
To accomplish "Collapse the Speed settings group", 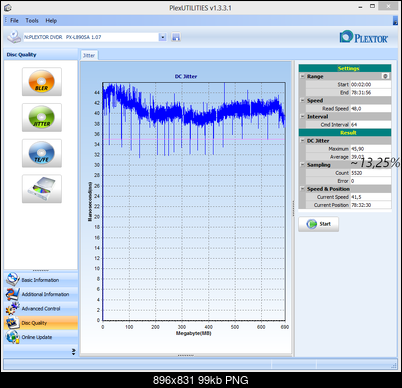I will (x=302, y=100).
